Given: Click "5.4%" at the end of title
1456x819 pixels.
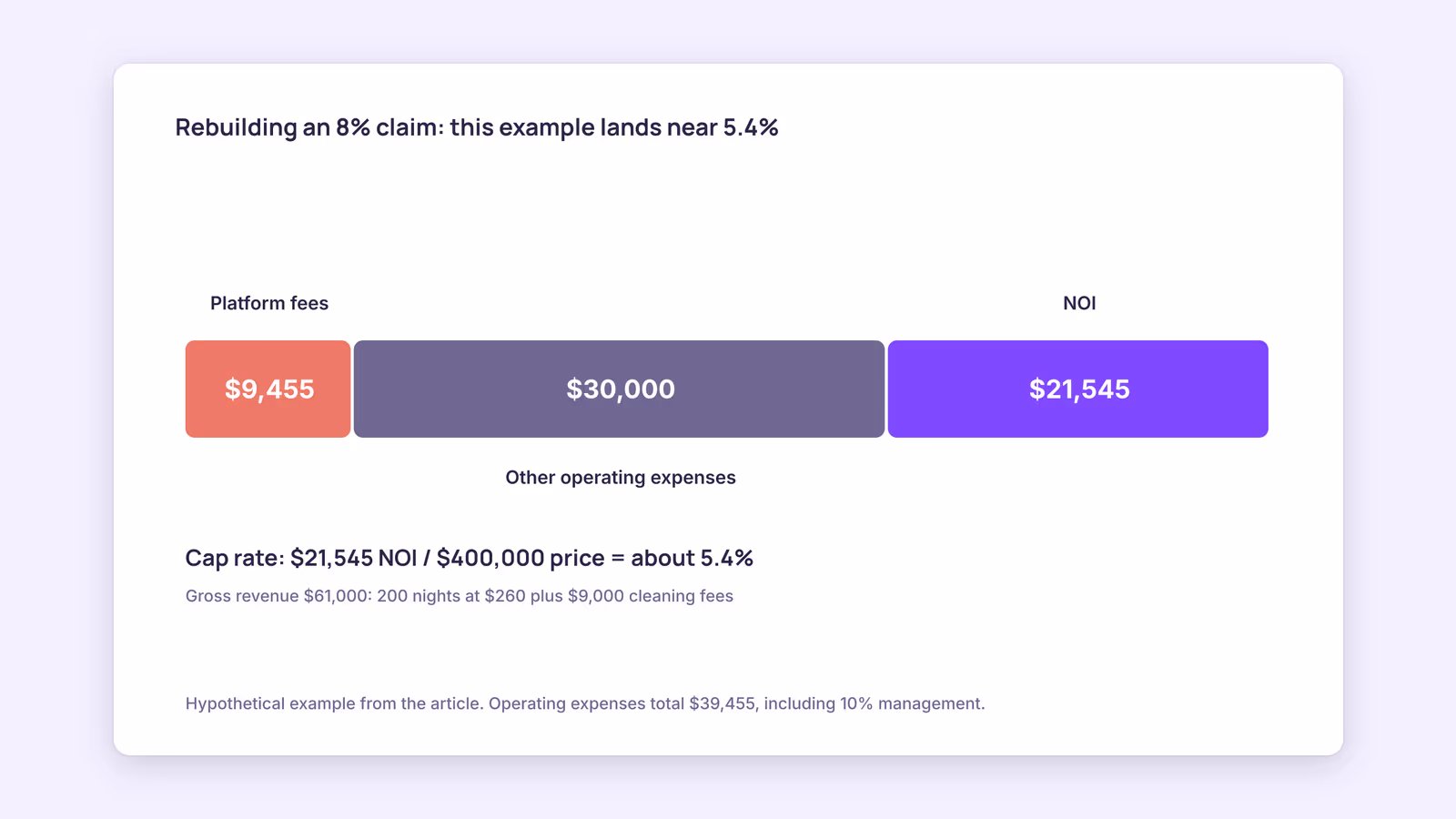Looking at the screenshot, I should pyautogui.click(x=751, y=127).
